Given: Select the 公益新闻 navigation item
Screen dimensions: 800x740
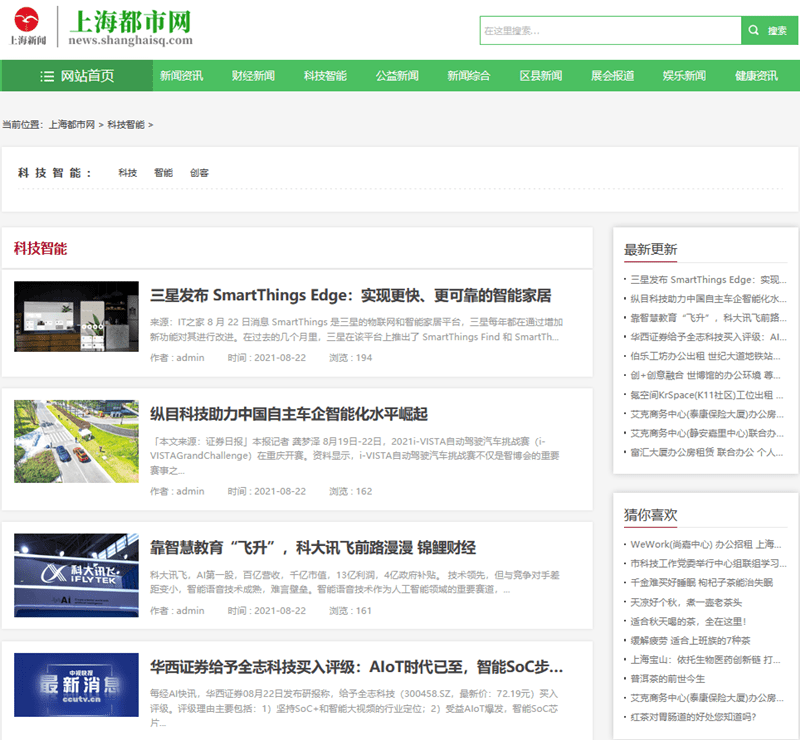Looking at the screenshot, I should pyautogui.click(x=397, y=76).
